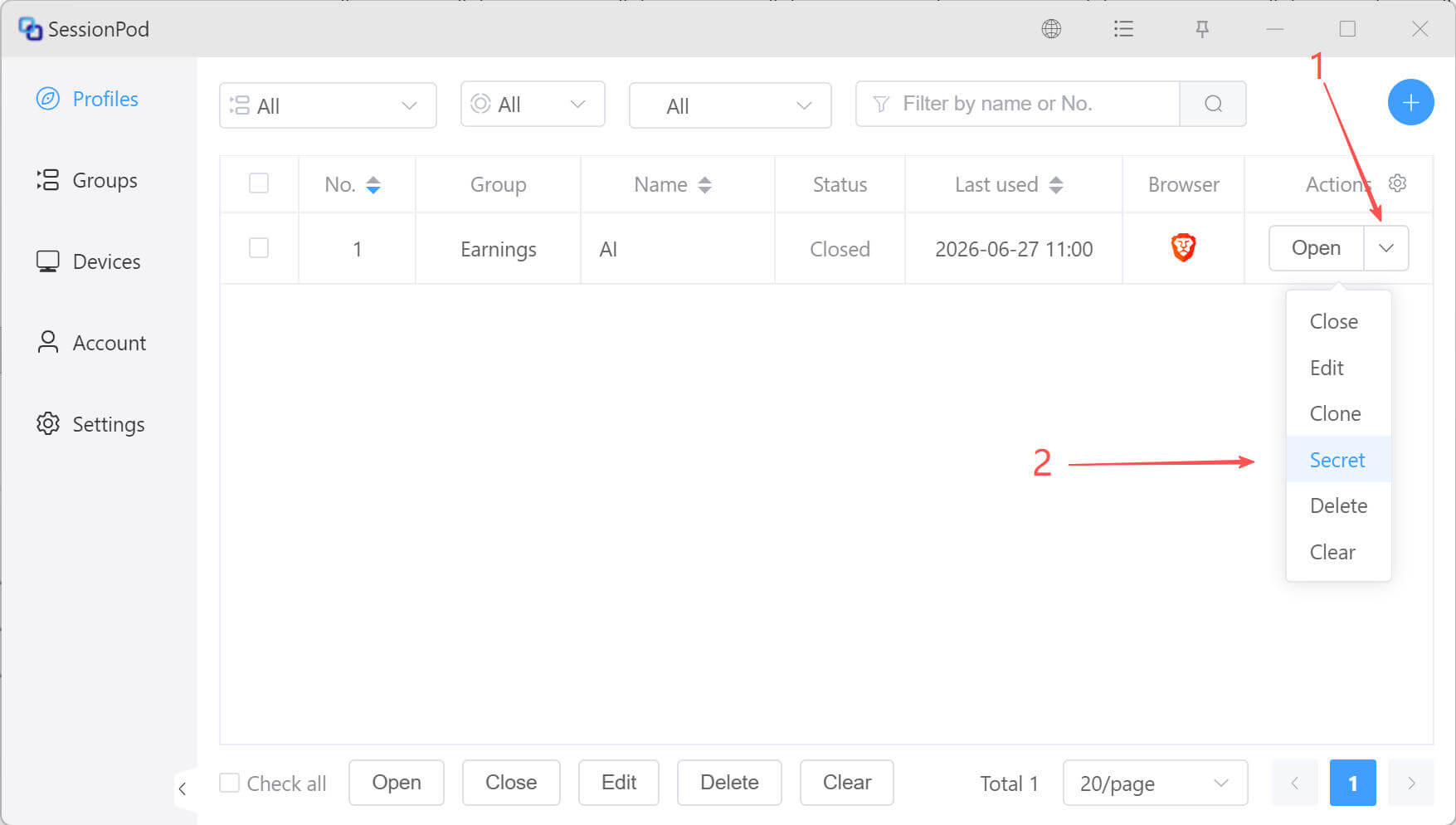Choose Close from the actions menu
1456x825 pixels.
[1338, 321]
